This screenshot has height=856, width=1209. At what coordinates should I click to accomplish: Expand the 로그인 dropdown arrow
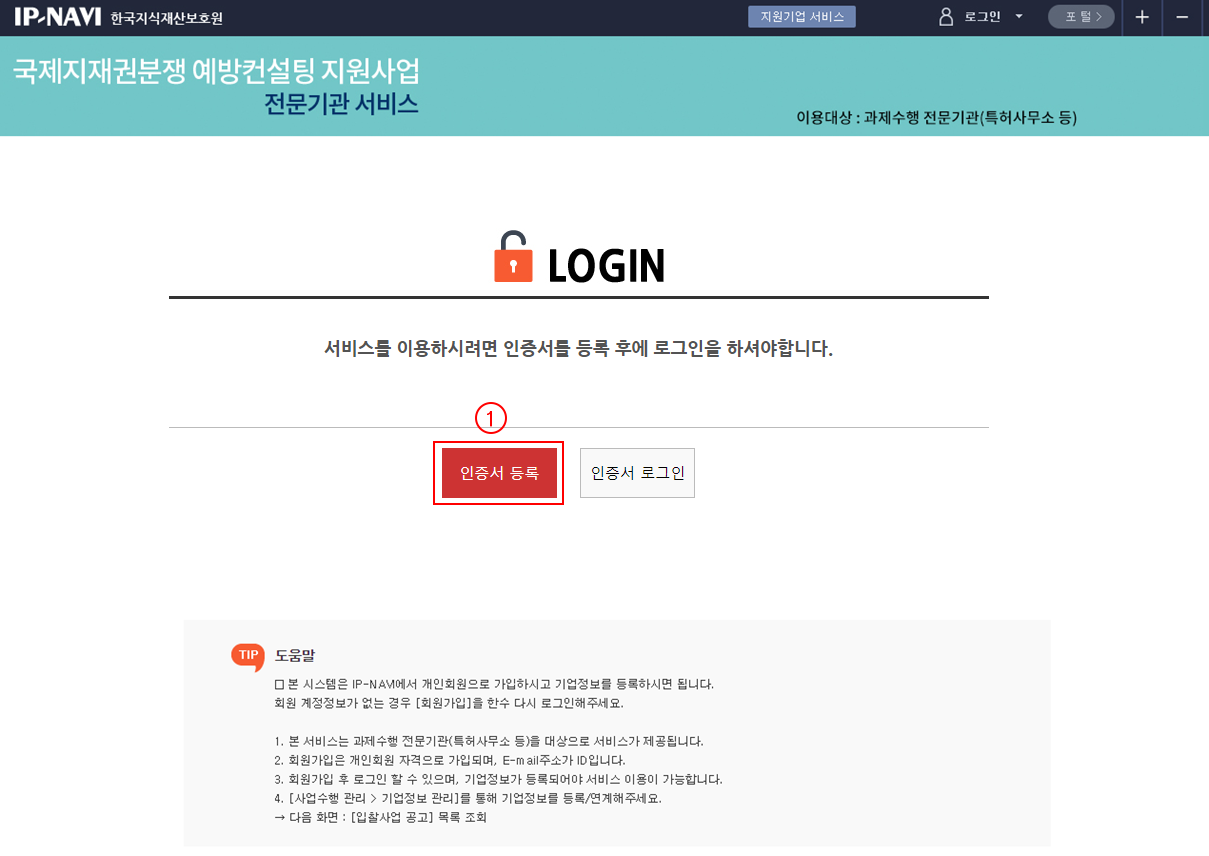pos(1019,17)
